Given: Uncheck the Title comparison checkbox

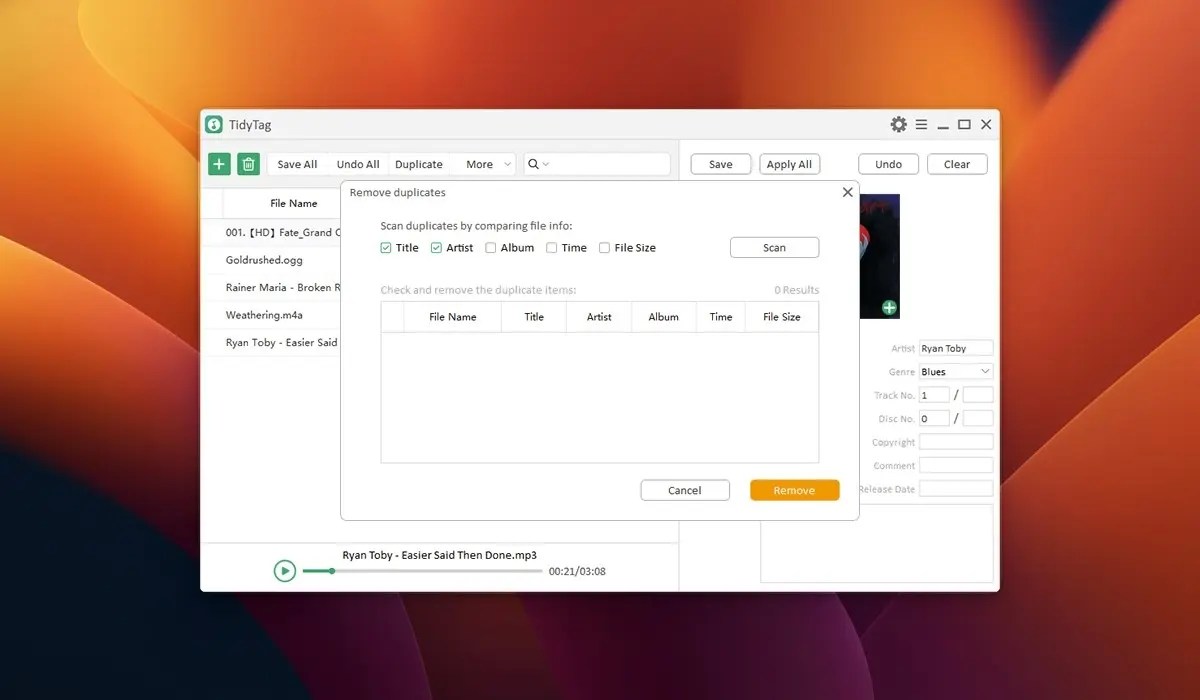Looking at the screenshot, I should (x=386, y=247).
